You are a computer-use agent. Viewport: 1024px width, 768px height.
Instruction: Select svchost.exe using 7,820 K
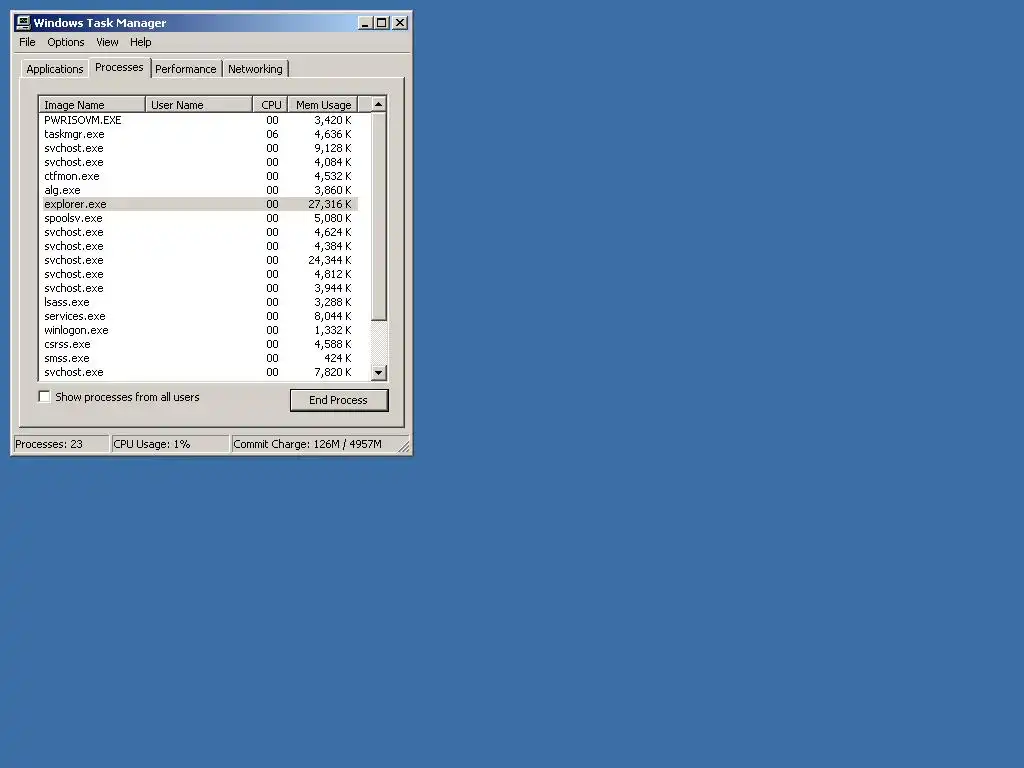[x=200, y=372]
